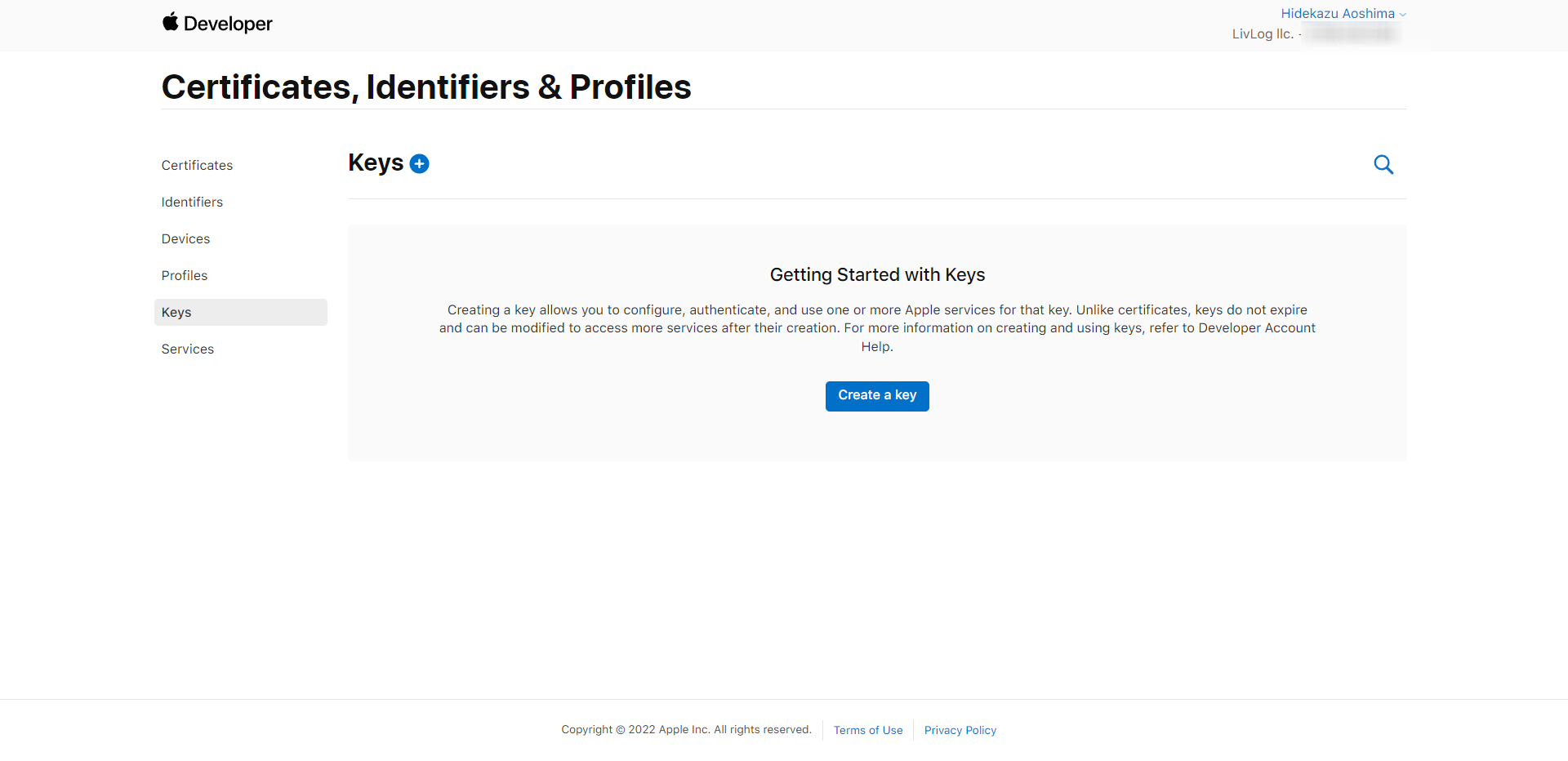Open search with the magnifier icon

[1383, 165]
